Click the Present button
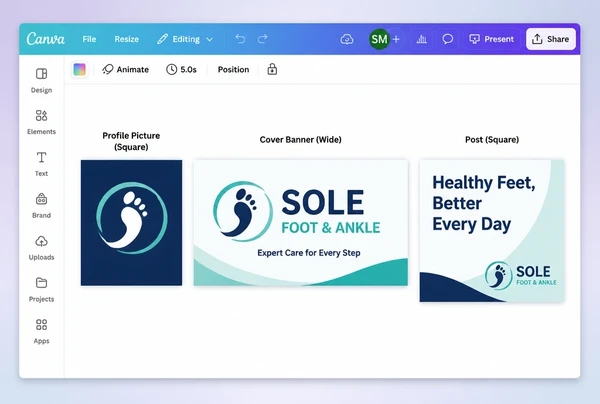Image resolution: width=600 pixels, height=404 pixels. pos(492,39)
